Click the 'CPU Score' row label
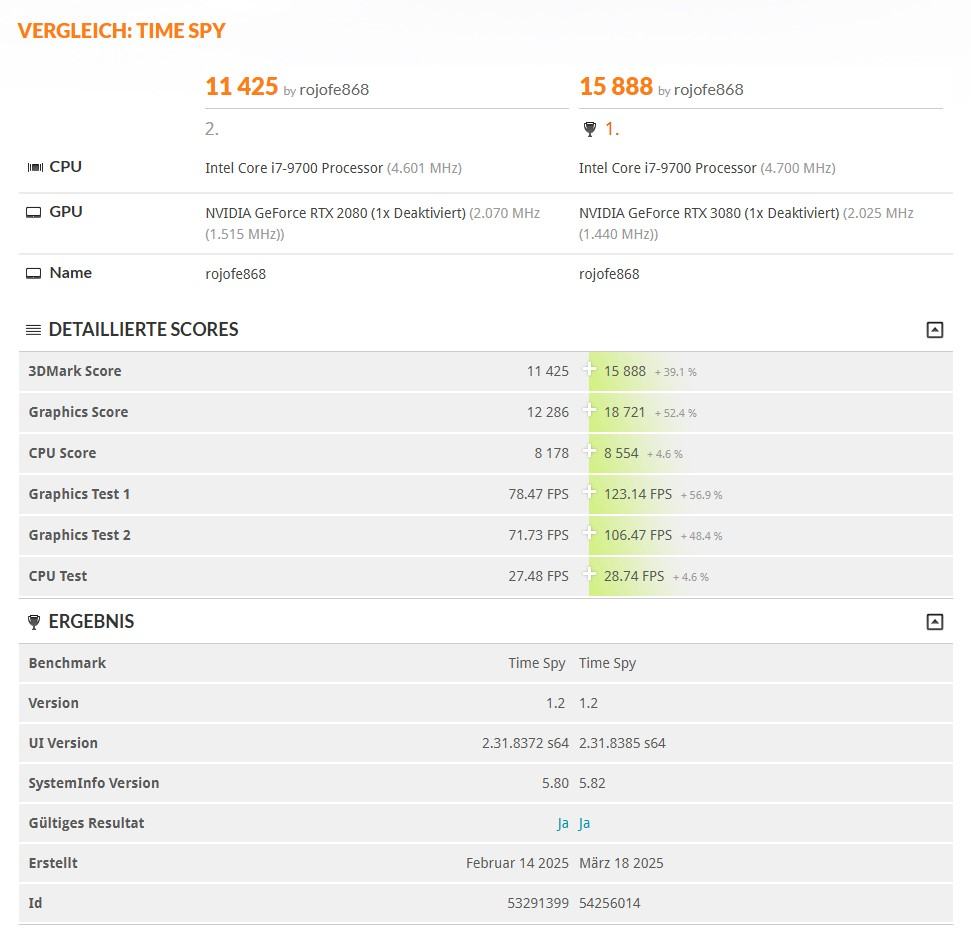The height and width of the screenshot is (929, 971). pyautogui.click(x=62, y=453)
